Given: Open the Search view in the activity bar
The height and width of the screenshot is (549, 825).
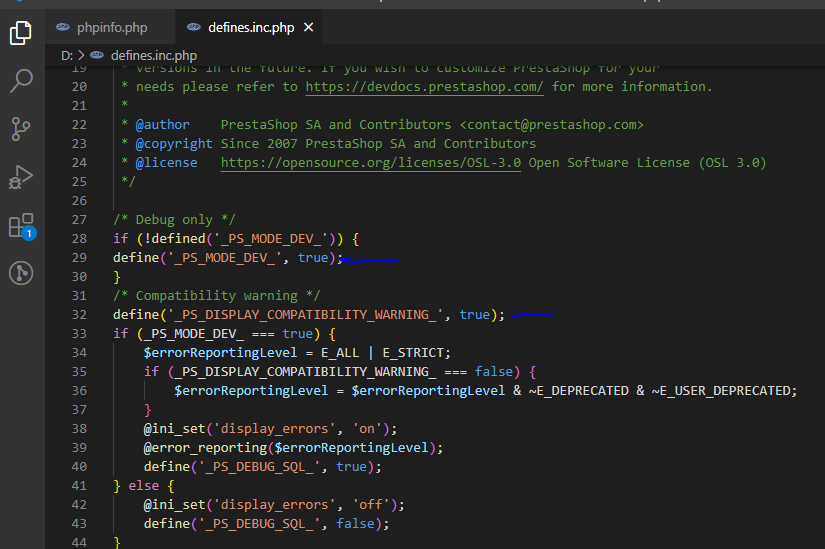Looking at the screenshot, I should [x=21, y=81].
